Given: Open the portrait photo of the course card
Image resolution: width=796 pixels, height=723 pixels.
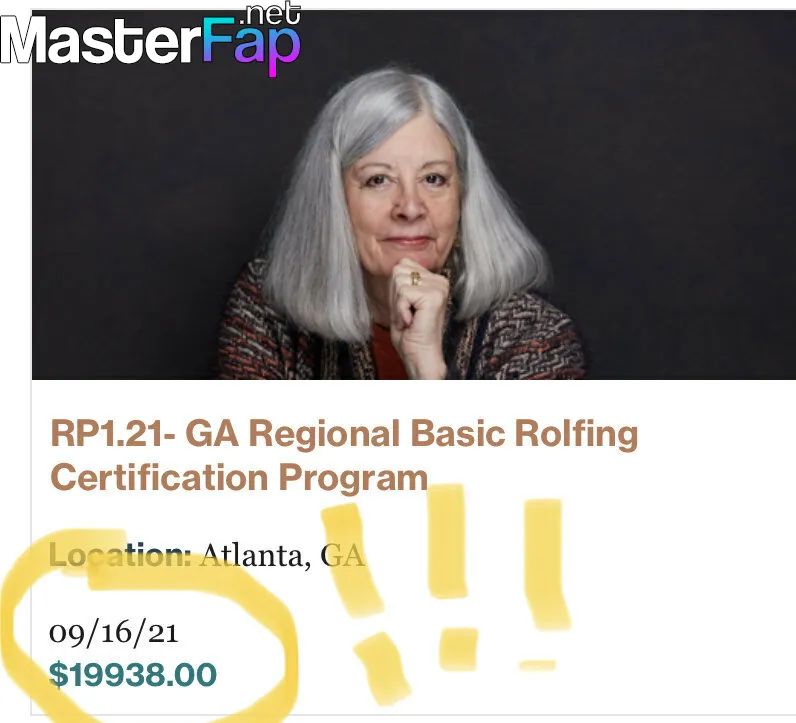Looking at the screenshot, I should click(413, 194).
